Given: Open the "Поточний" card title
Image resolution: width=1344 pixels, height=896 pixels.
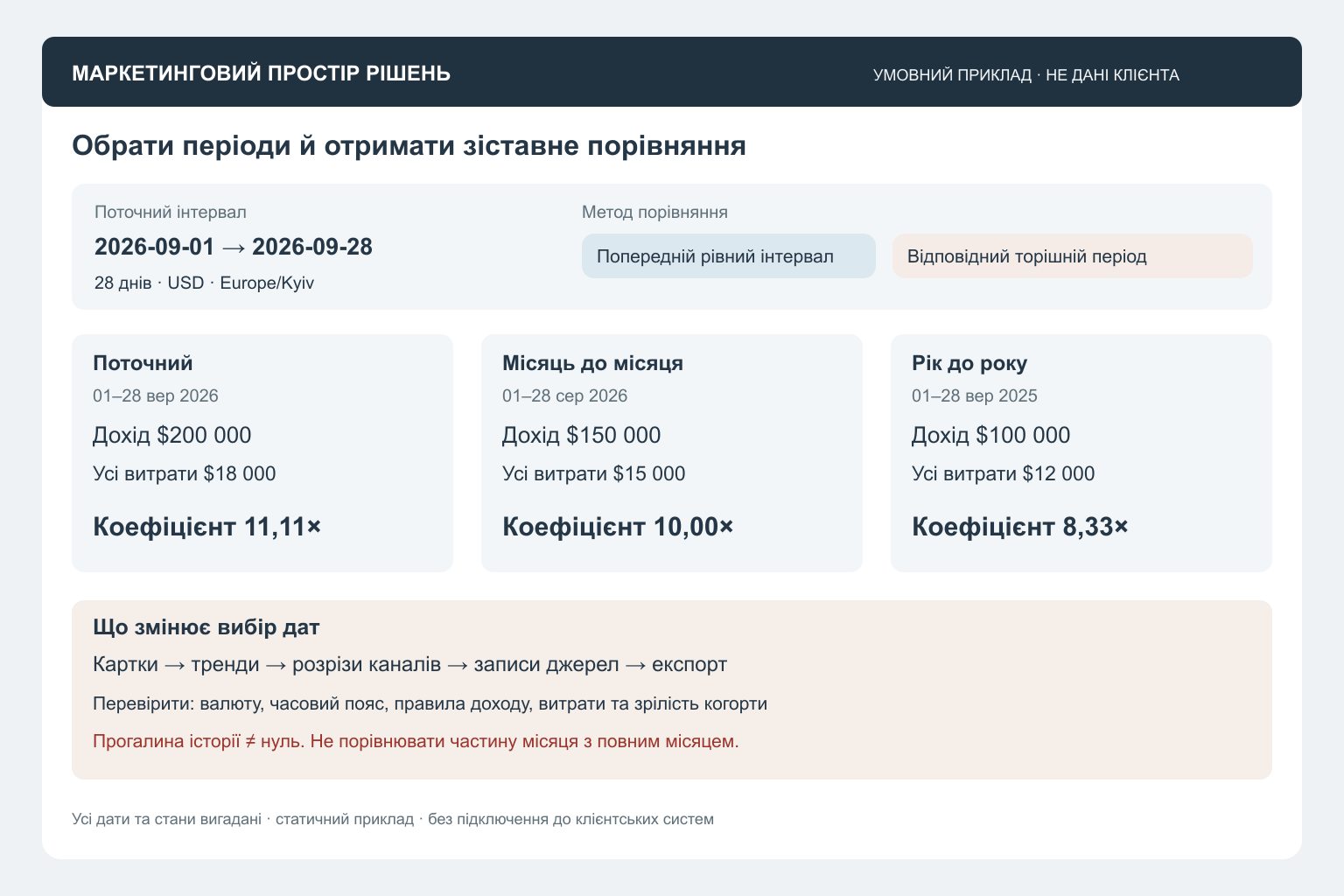Looking at the screenshot, I should (143, 363).
